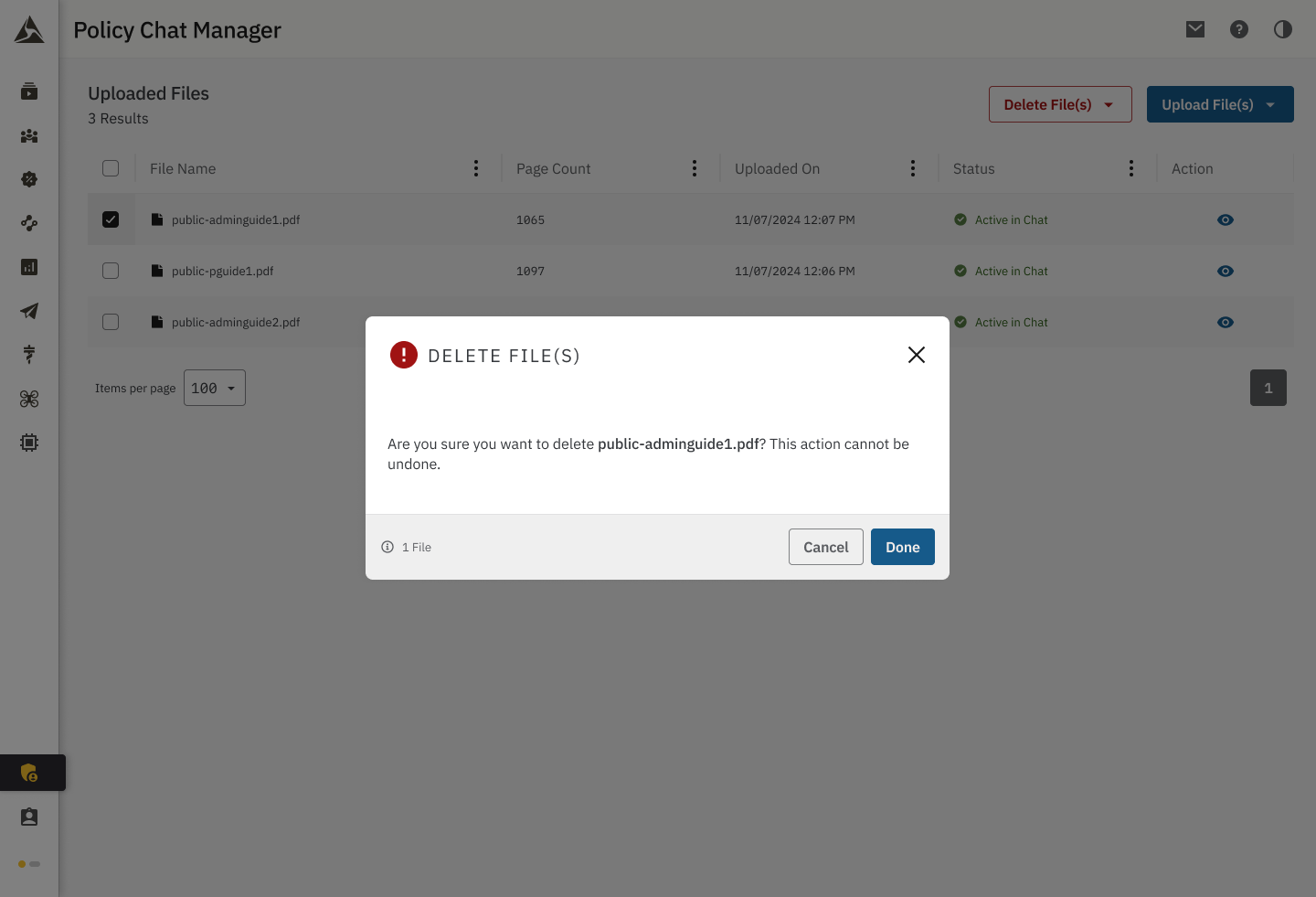Select the bar chart sidebar icon

coord(29,267)
